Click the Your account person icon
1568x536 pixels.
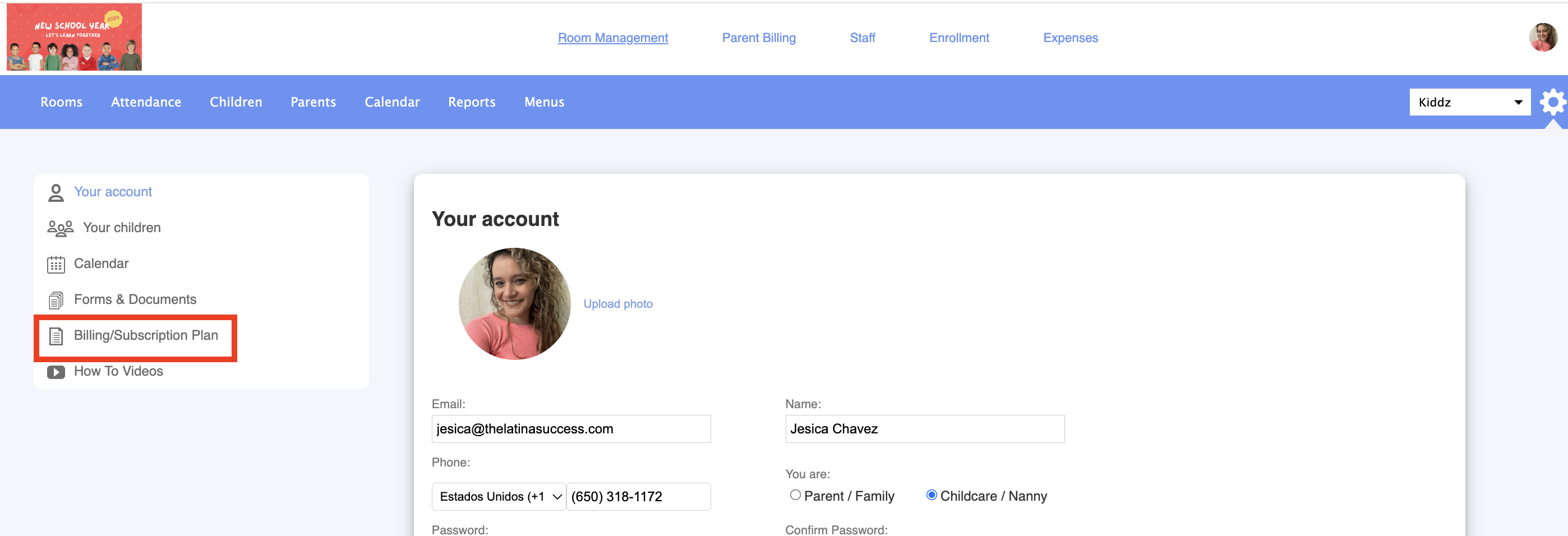click(56, 192)
